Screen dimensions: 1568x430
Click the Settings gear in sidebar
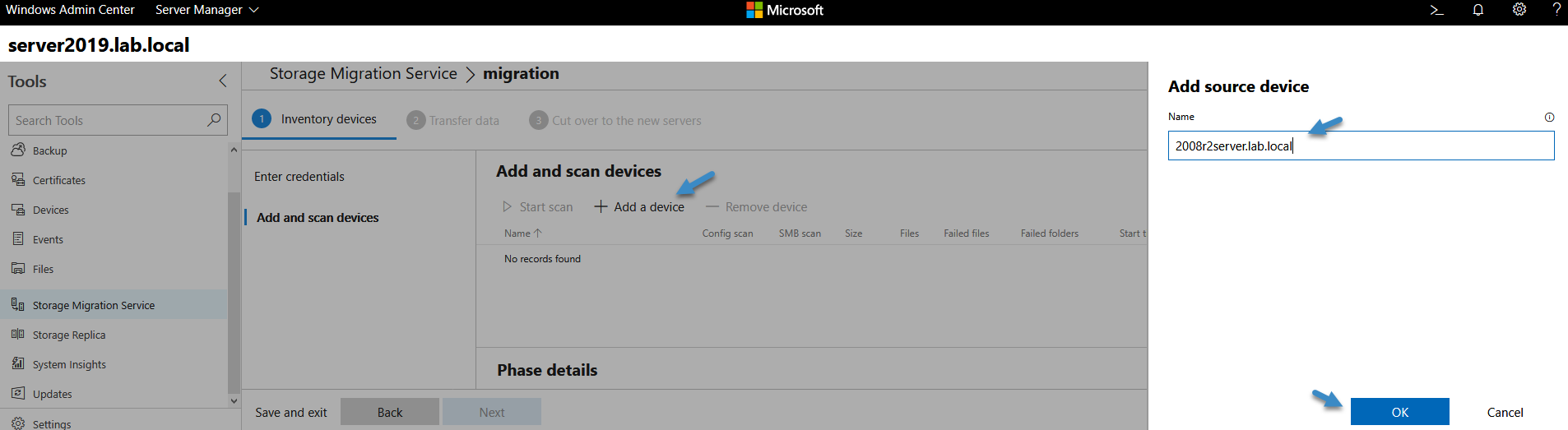pos(18,423)
